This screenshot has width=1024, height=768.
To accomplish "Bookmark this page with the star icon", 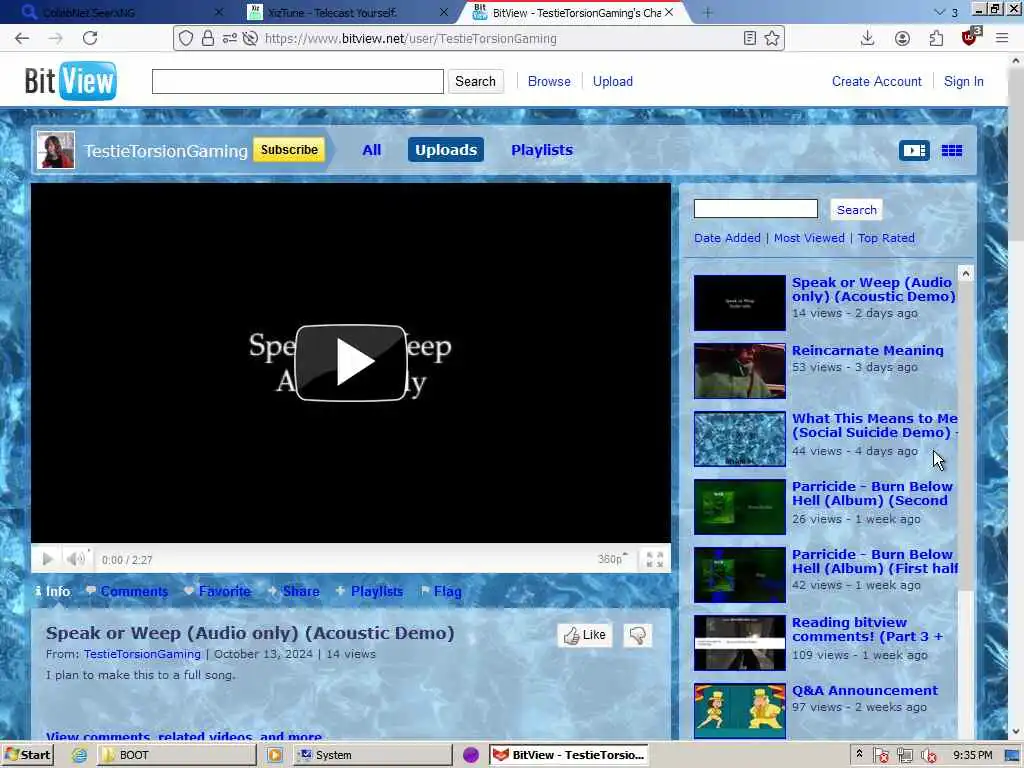I will tap(772, 39).
